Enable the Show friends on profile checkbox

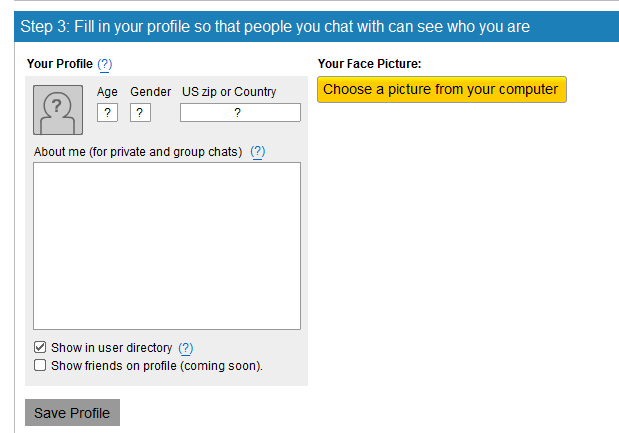(41, 365)
